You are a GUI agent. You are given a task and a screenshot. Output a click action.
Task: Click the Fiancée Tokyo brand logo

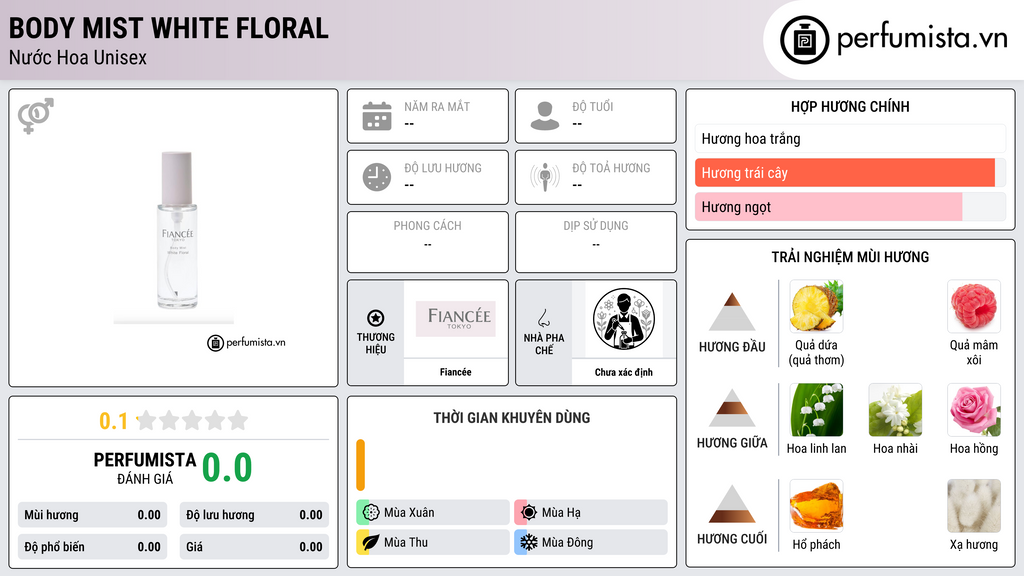pos(456,319)
